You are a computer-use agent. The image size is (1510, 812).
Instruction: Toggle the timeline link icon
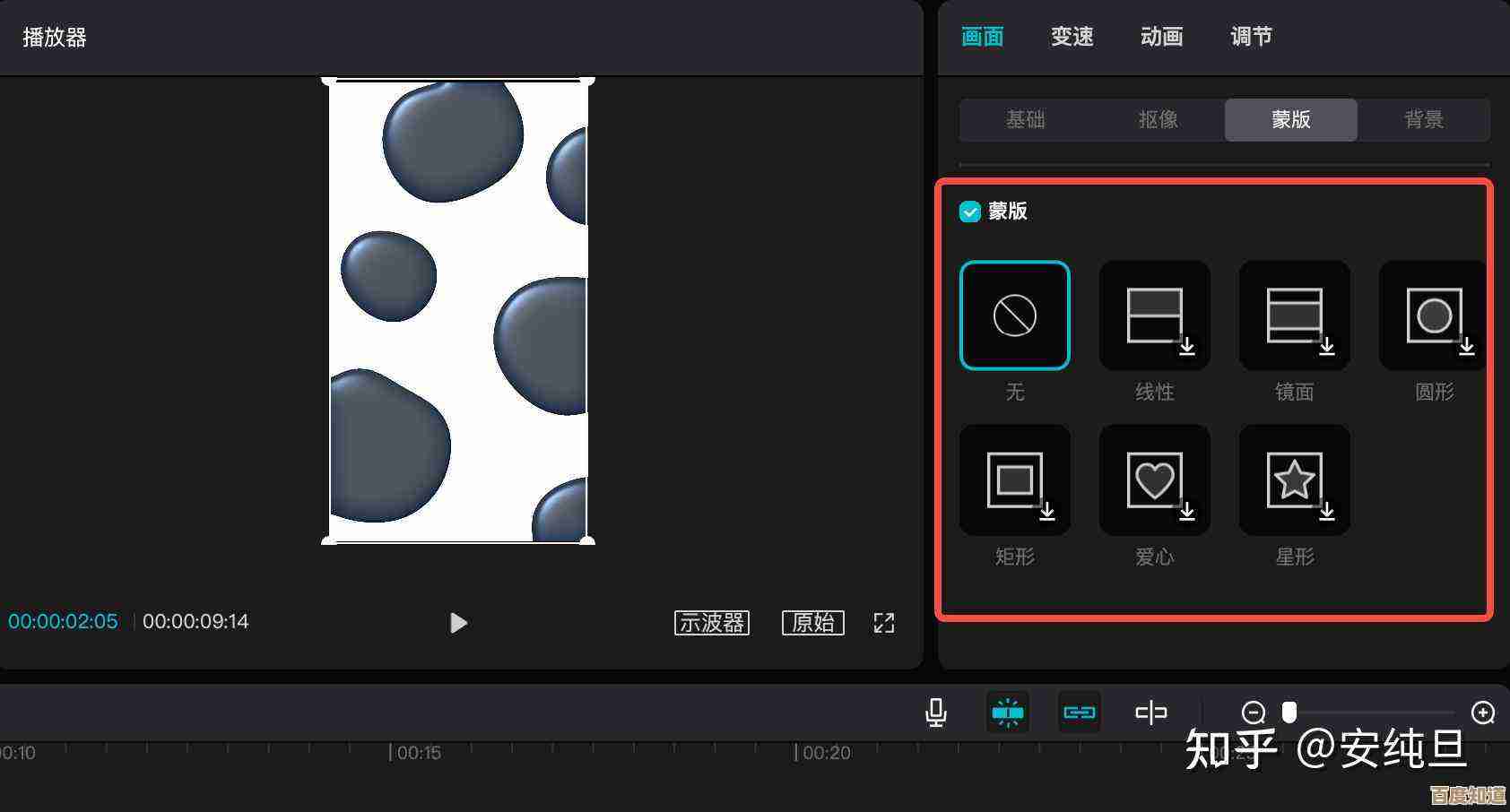click(1079, 713)
